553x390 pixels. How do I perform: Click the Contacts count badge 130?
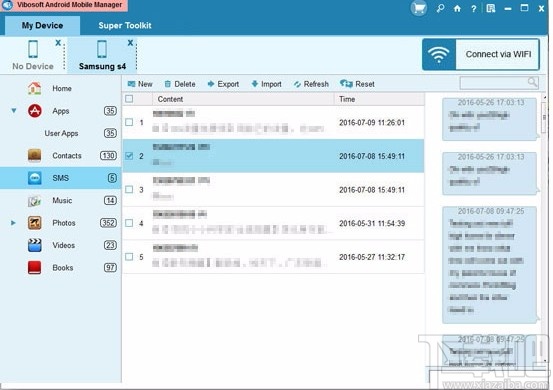click(x=108, y=156)
